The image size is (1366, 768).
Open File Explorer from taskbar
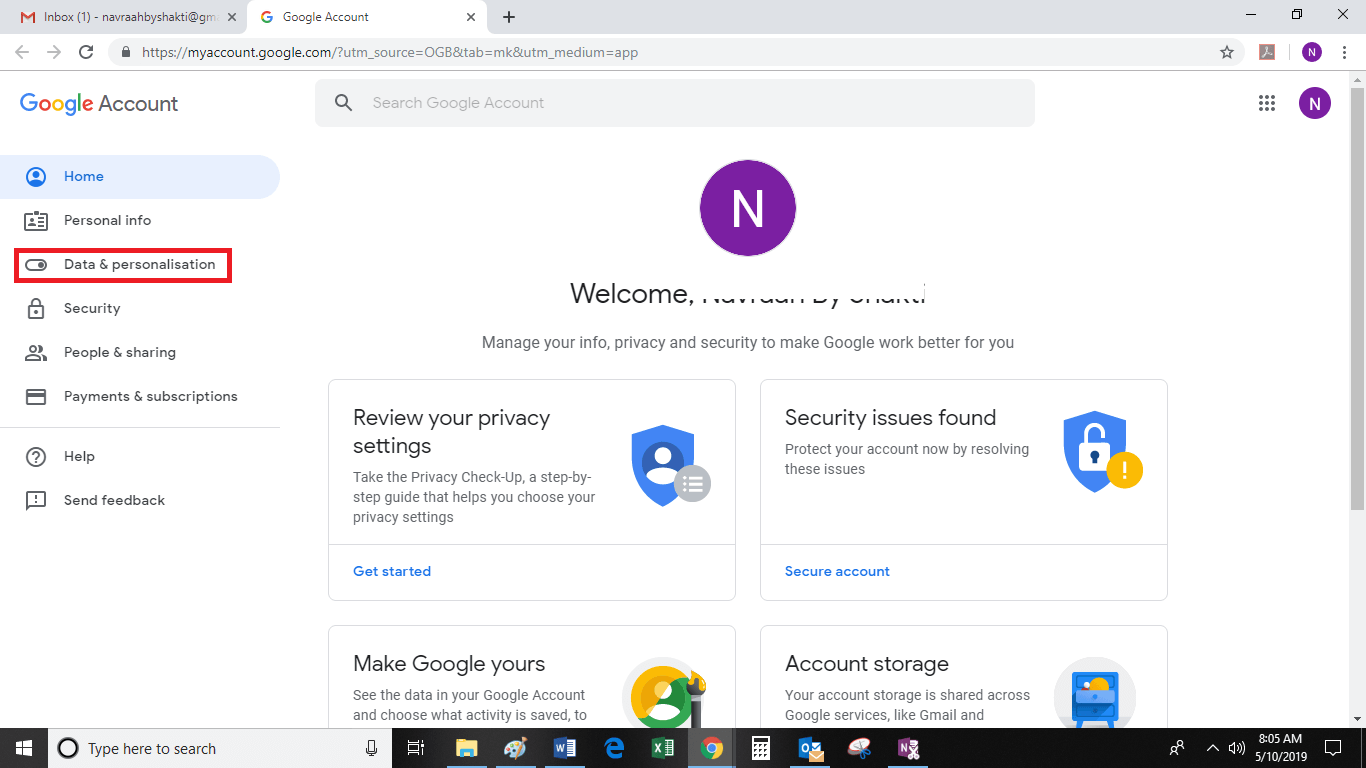(466, 748)
